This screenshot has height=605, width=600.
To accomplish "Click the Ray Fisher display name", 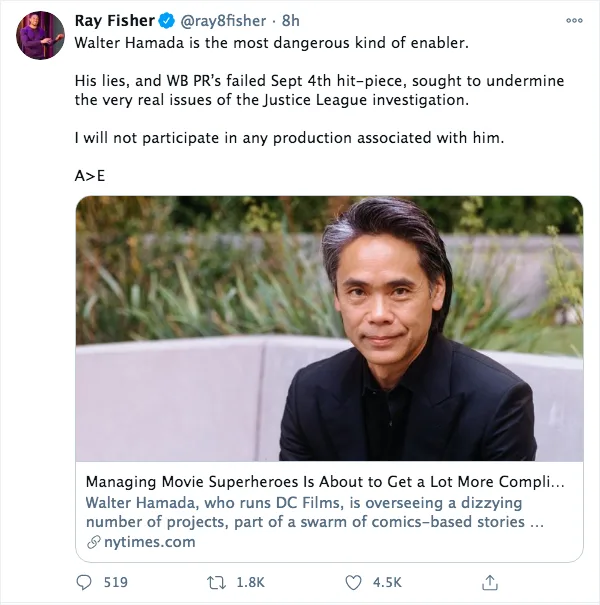I will (x=114, y=21).
